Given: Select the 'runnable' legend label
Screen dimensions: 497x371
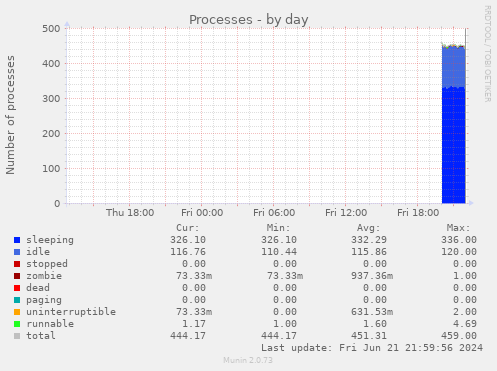Looking at the screenshot, I should coord(50,324).
